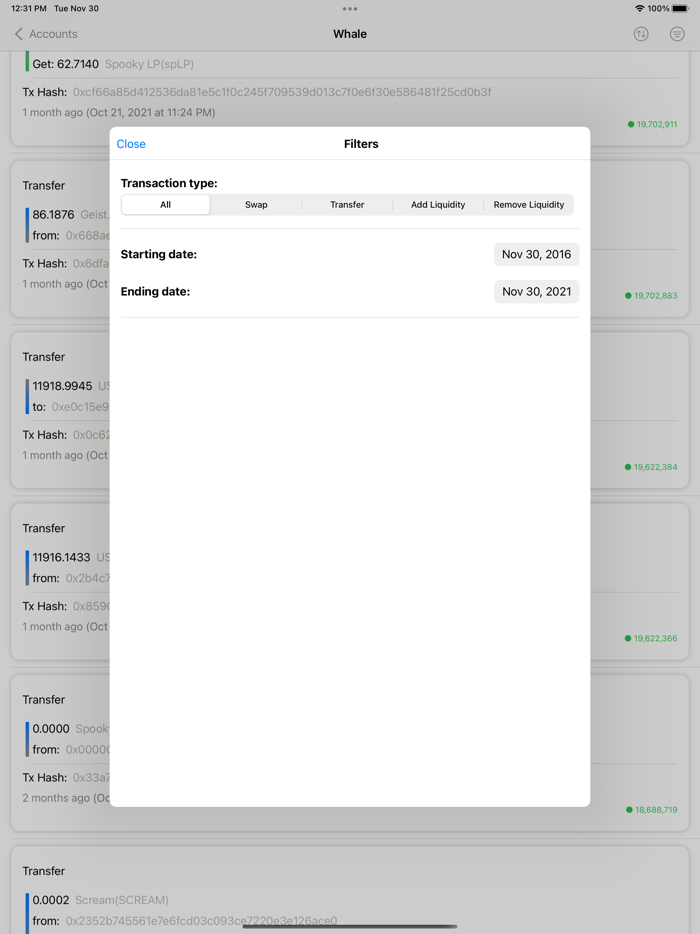Tap the filter icon in navigation bar
The image size is (700, 934).
click(677, 34)
